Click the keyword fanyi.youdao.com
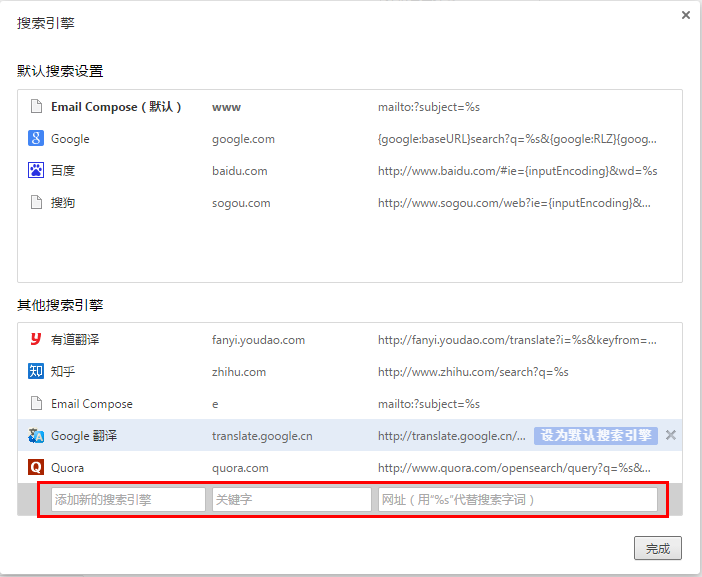Viewport: 702px width, 577px height. click(258, 340)
